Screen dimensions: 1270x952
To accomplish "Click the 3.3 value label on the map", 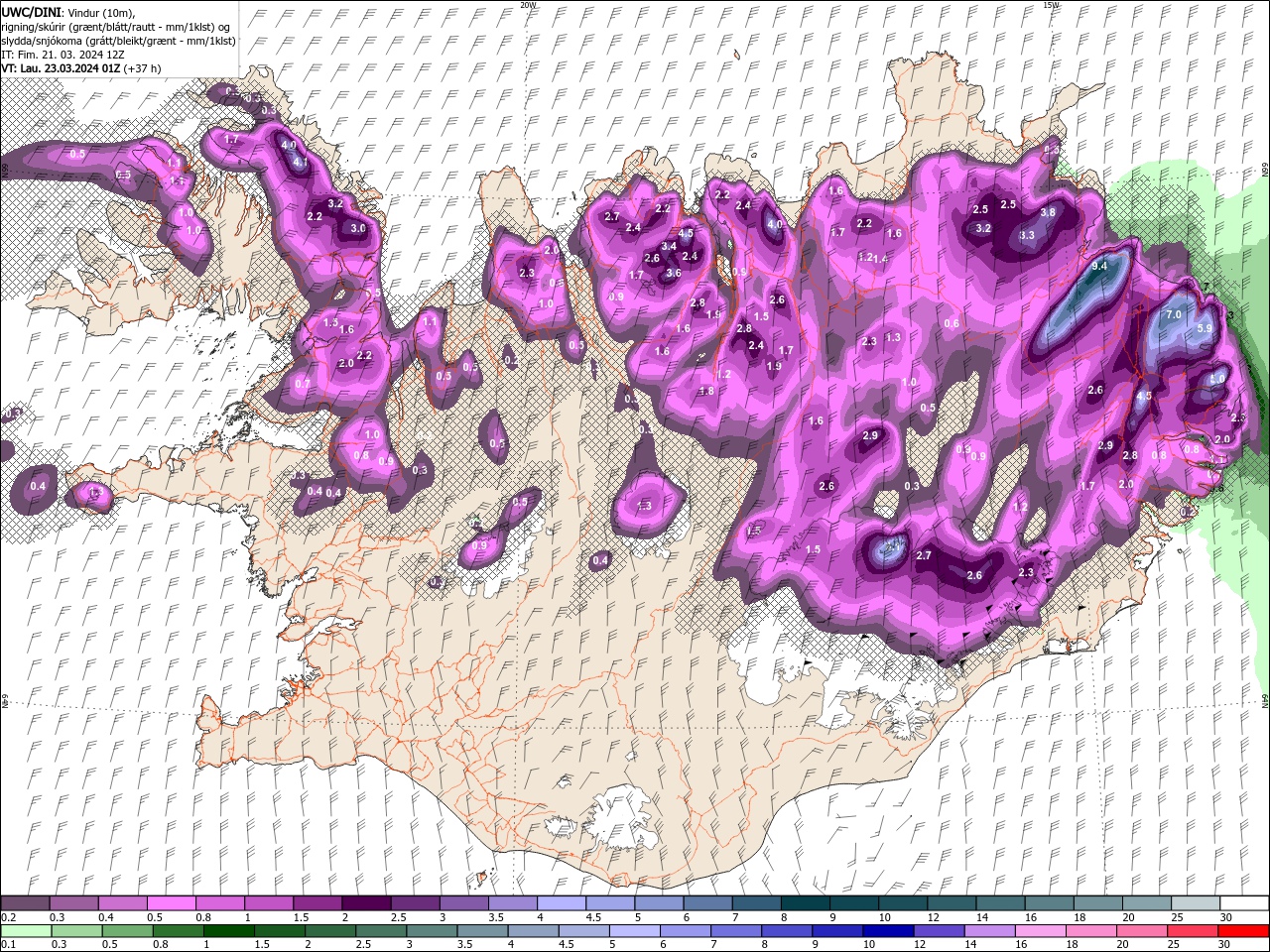I will click(x=1027, y=236).
